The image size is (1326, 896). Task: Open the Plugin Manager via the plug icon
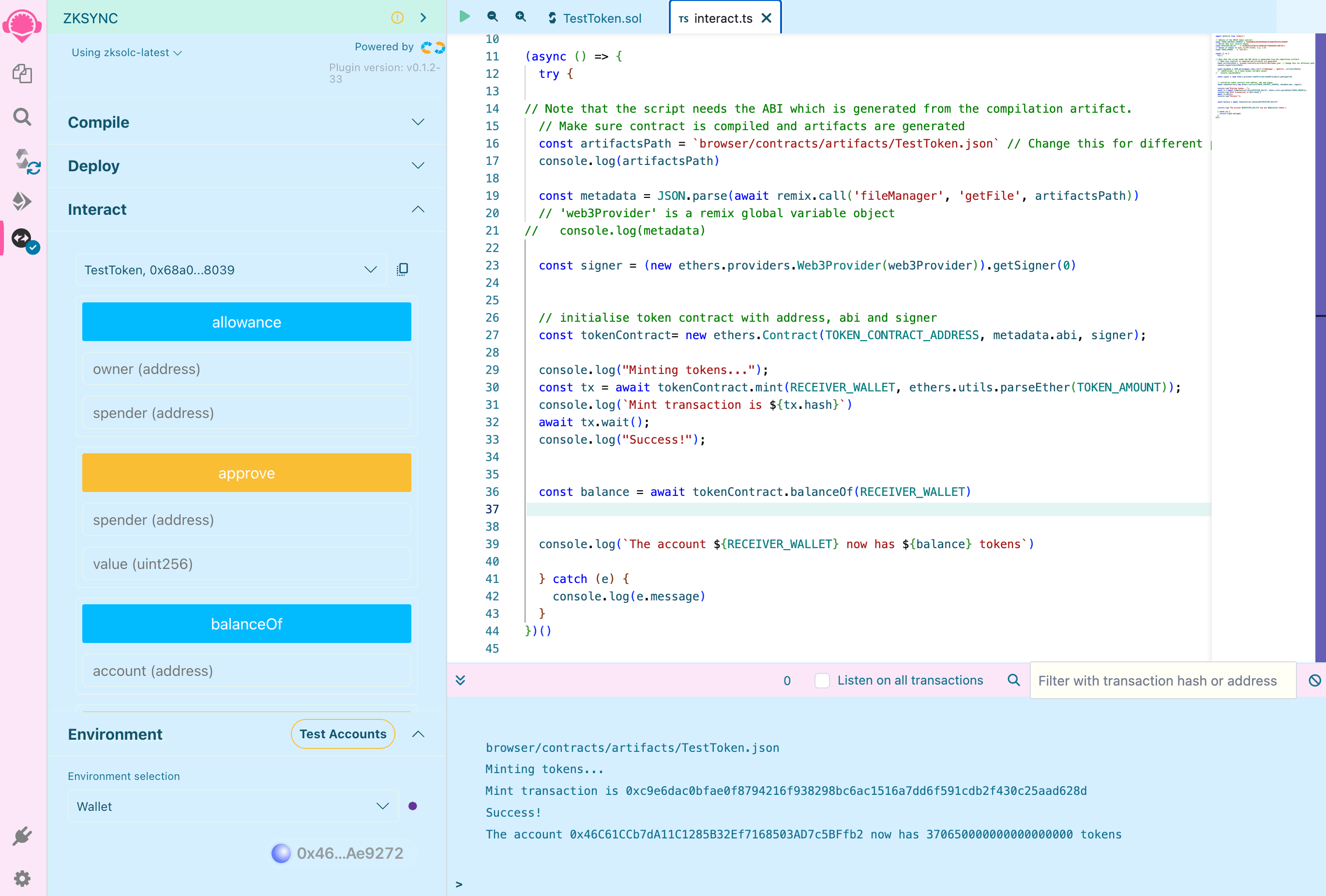coord(22,836)
